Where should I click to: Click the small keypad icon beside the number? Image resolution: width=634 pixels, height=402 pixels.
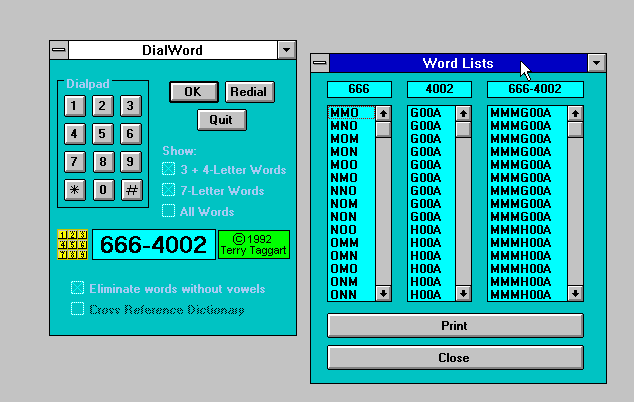click(x=74, y=244)
